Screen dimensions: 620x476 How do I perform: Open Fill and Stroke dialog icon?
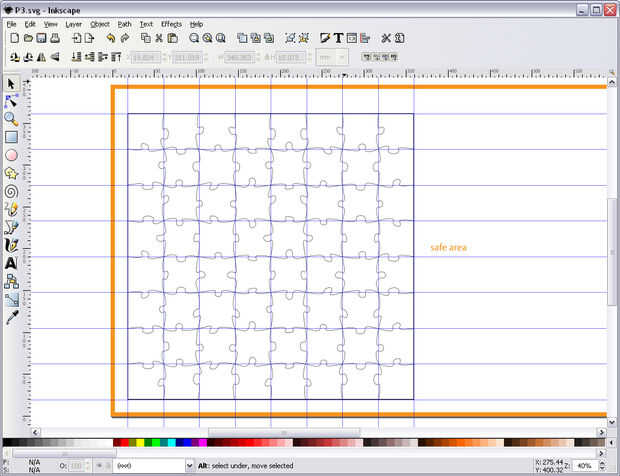(325, 38)
